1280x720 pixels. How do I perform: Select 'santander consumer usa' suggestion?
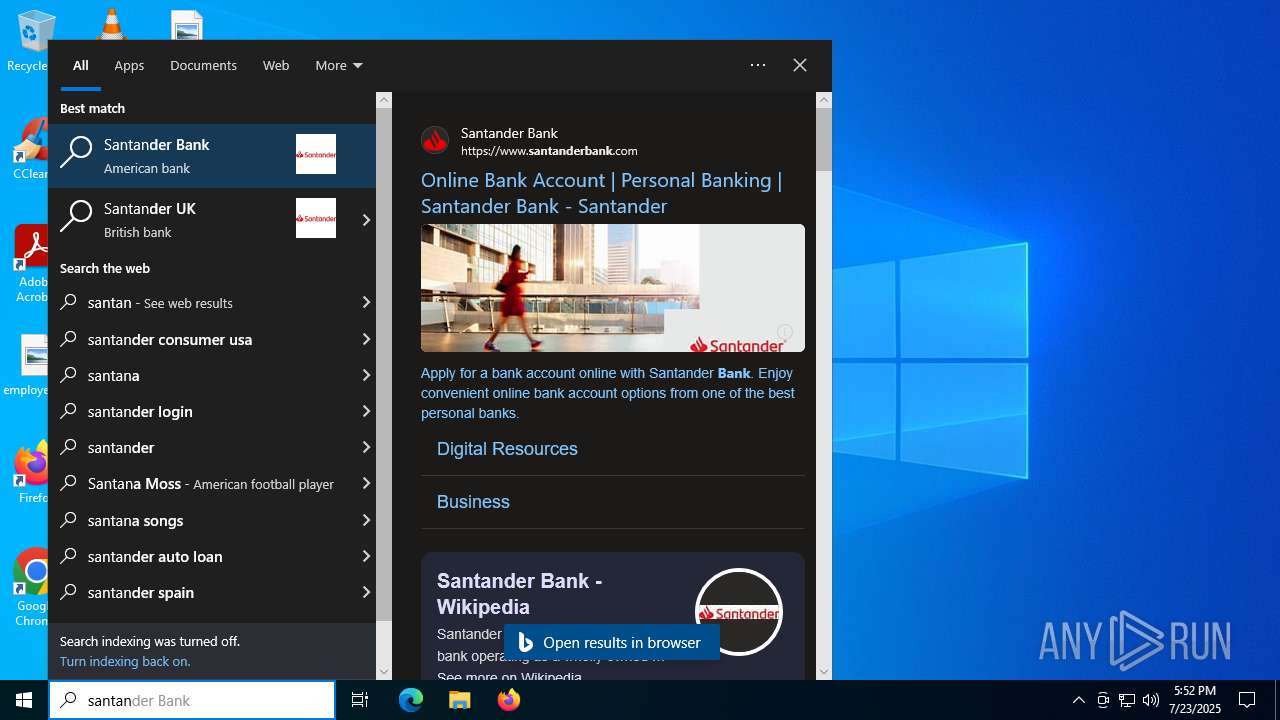coord(202,339)
